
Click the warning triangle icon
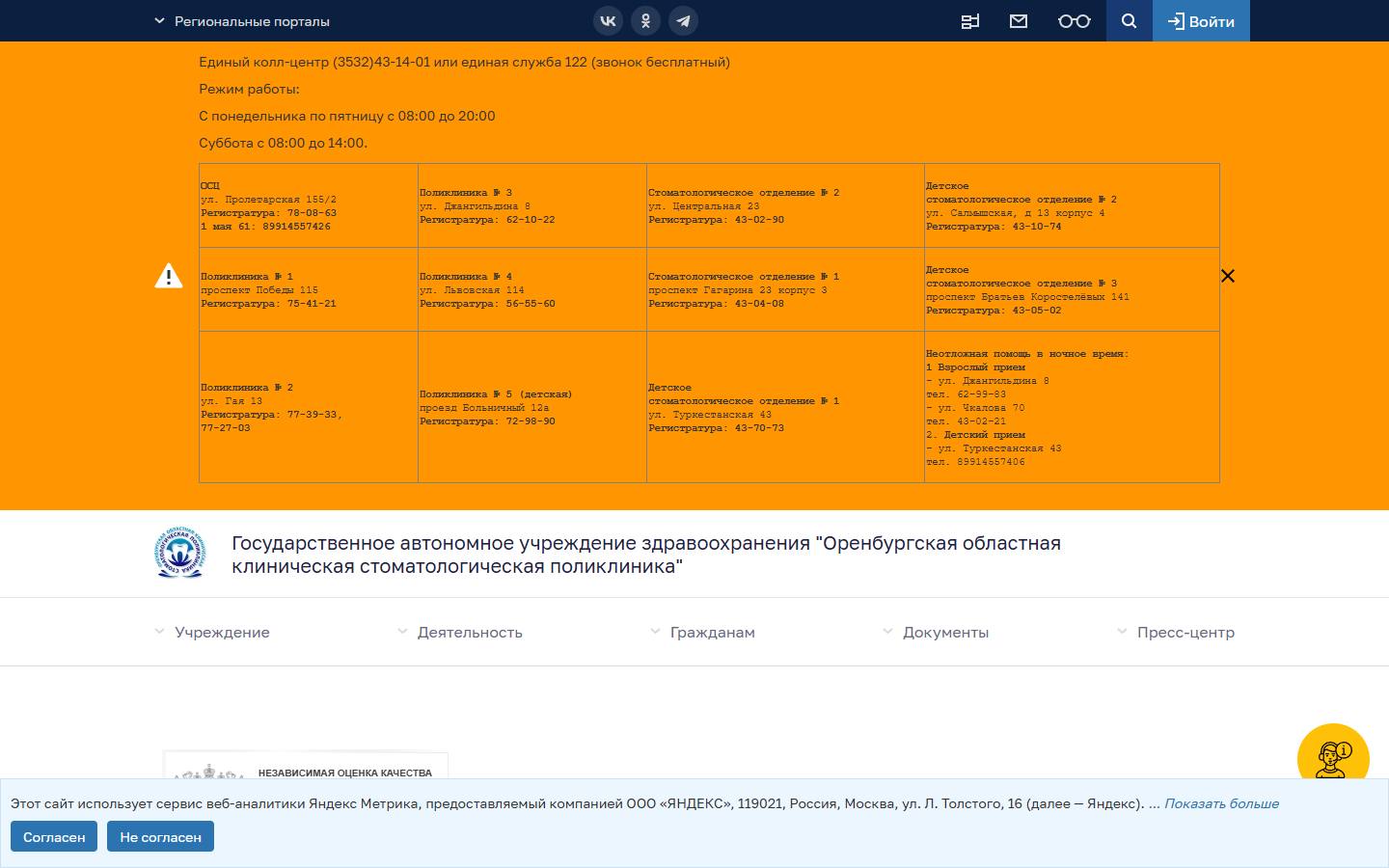[x=169, y=276]
